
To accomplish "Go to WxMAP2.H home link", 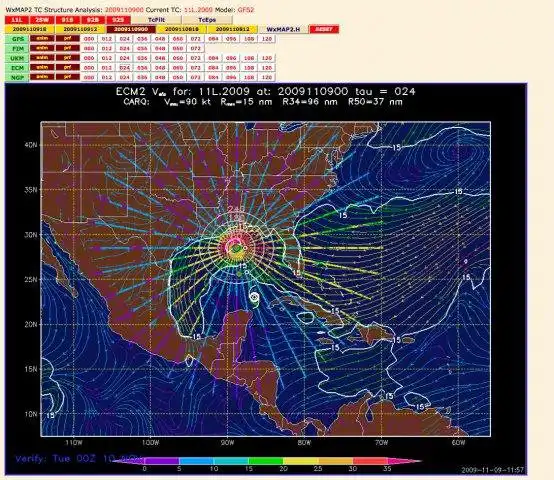I will pyautogui.click(x=283, y=29).
